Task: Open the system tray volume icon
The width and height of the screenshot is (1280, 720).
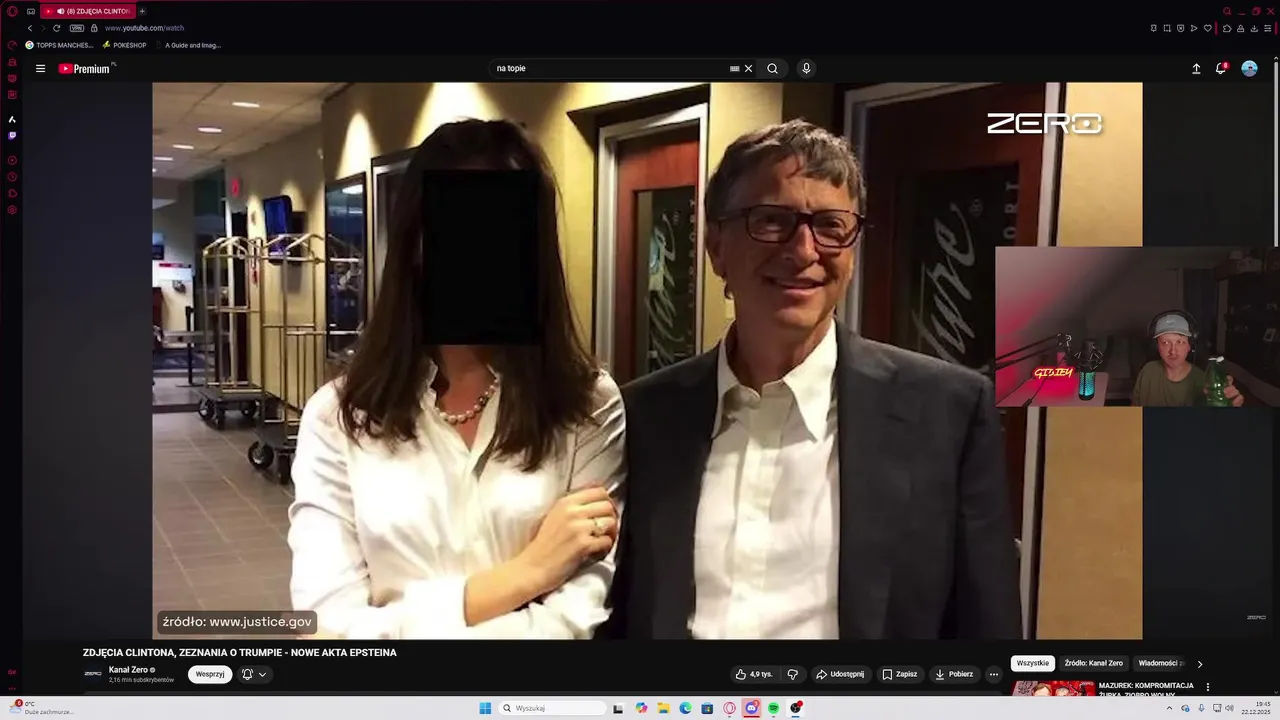Action: pyautogui.click(x=1229, y=708)
